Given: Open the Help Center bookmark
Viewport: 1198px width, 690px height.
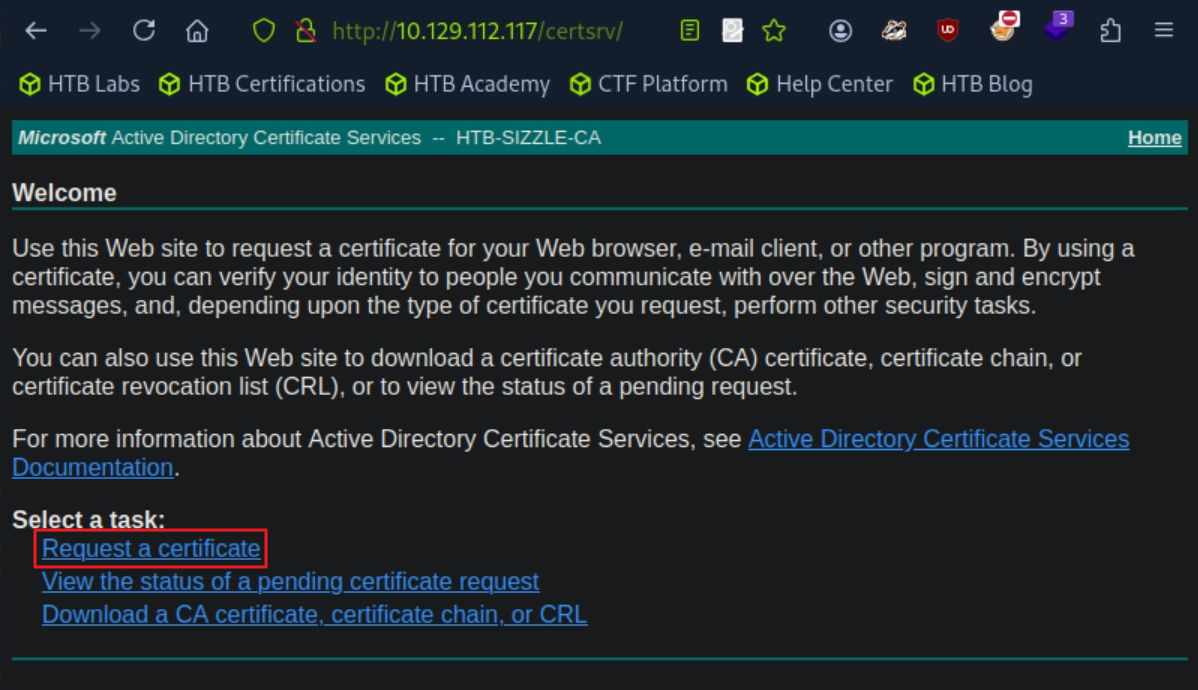Looking at the screenshot, I should pyautogui.click(x=820, y=84).
